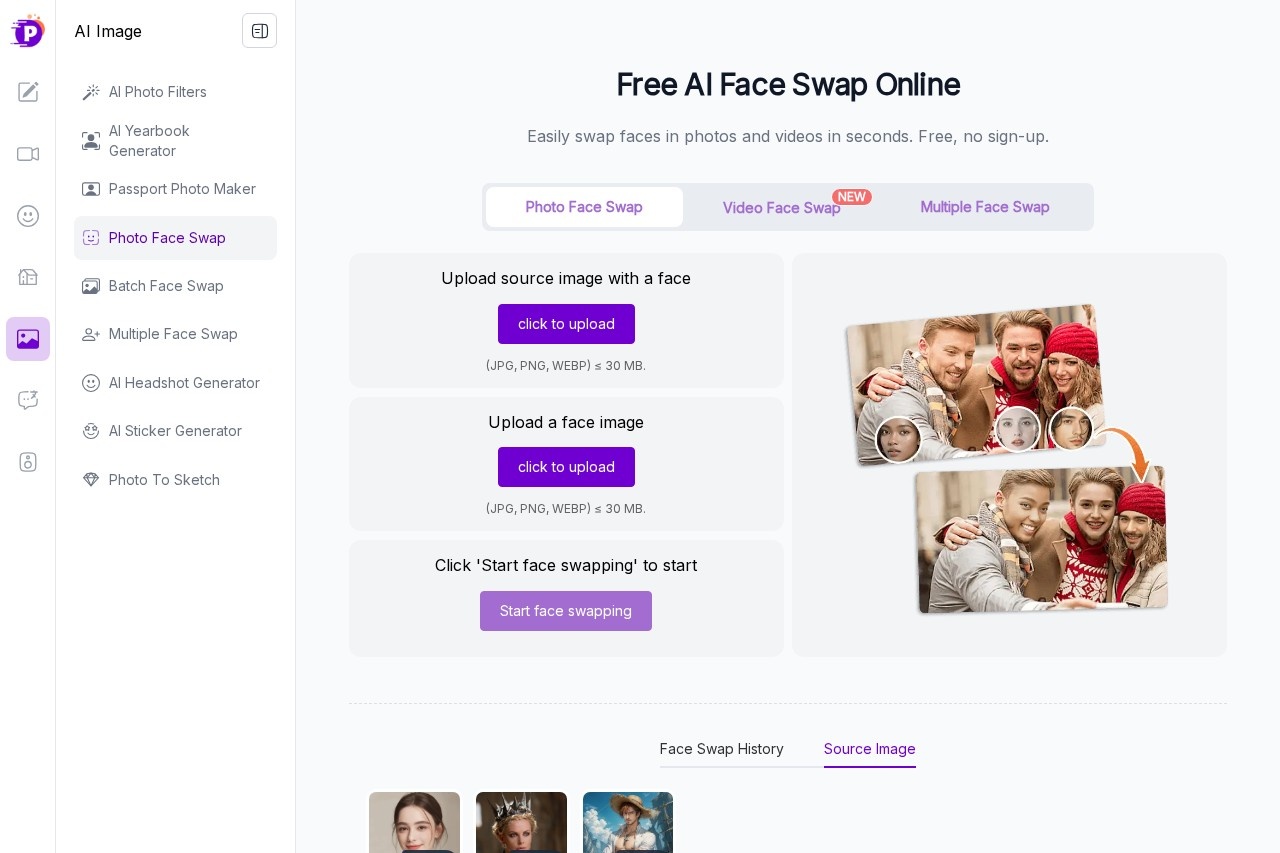
Task: Switch to the Video Face Swap tab
Action: 781,208
